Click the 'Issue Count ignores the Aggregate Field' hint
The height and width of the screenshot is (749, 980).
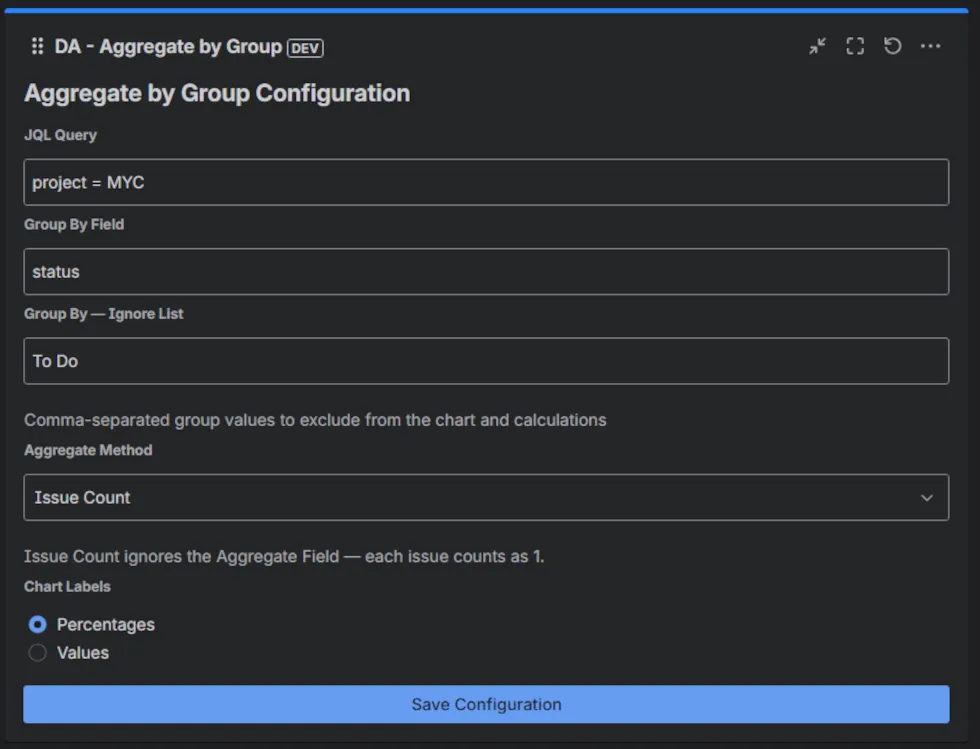tap(284, 556)
